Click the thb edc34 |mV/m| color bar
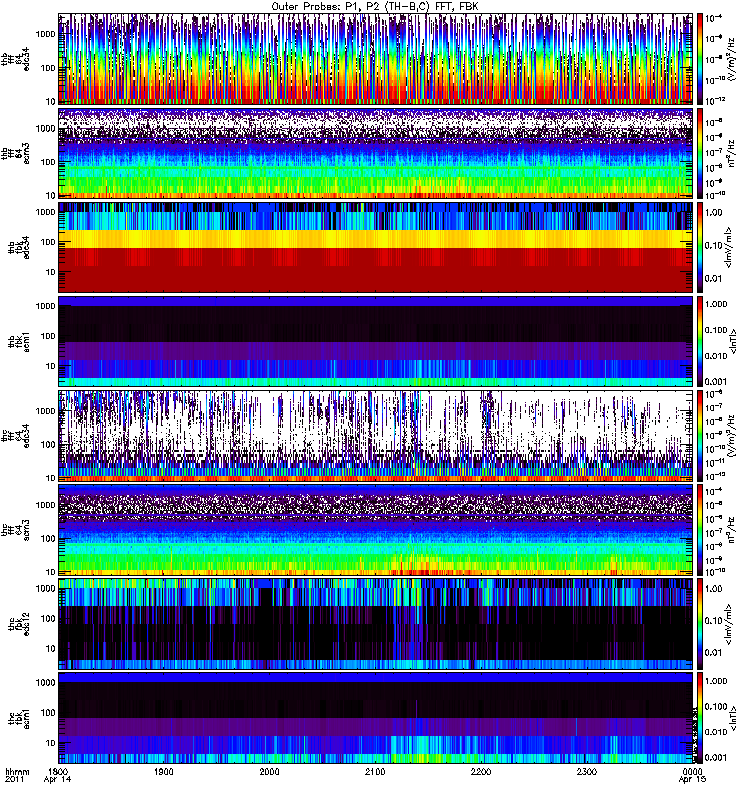750x800 pixels. coord(700,247)
